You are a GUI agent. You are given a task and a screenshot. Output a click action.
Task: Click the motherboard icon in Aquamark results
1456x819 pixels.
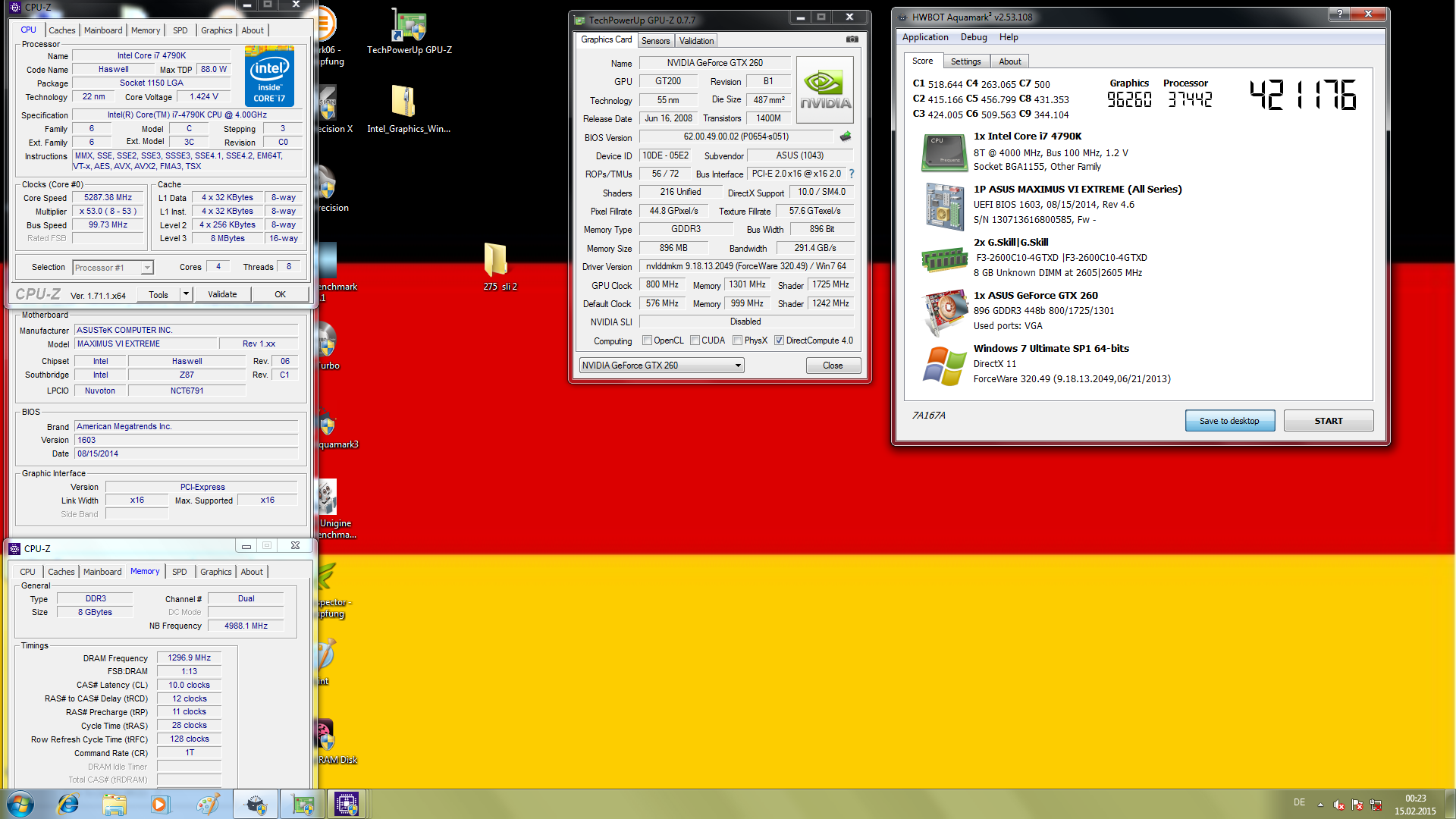coord(944,206)
